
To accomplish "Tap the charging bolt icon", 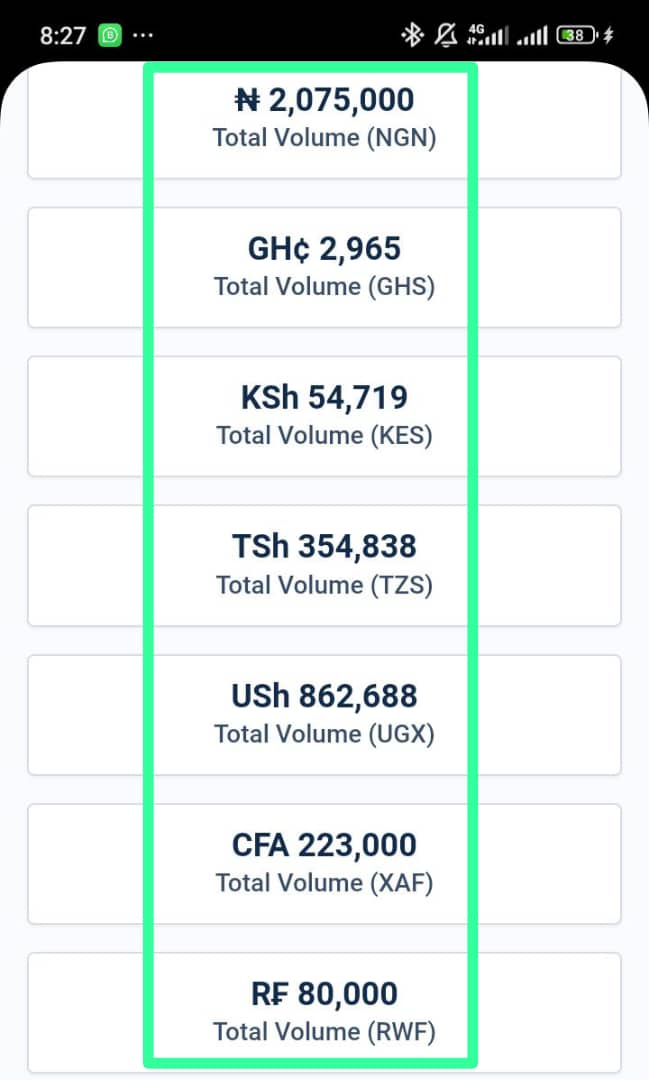I will click(x=608, y=34).
